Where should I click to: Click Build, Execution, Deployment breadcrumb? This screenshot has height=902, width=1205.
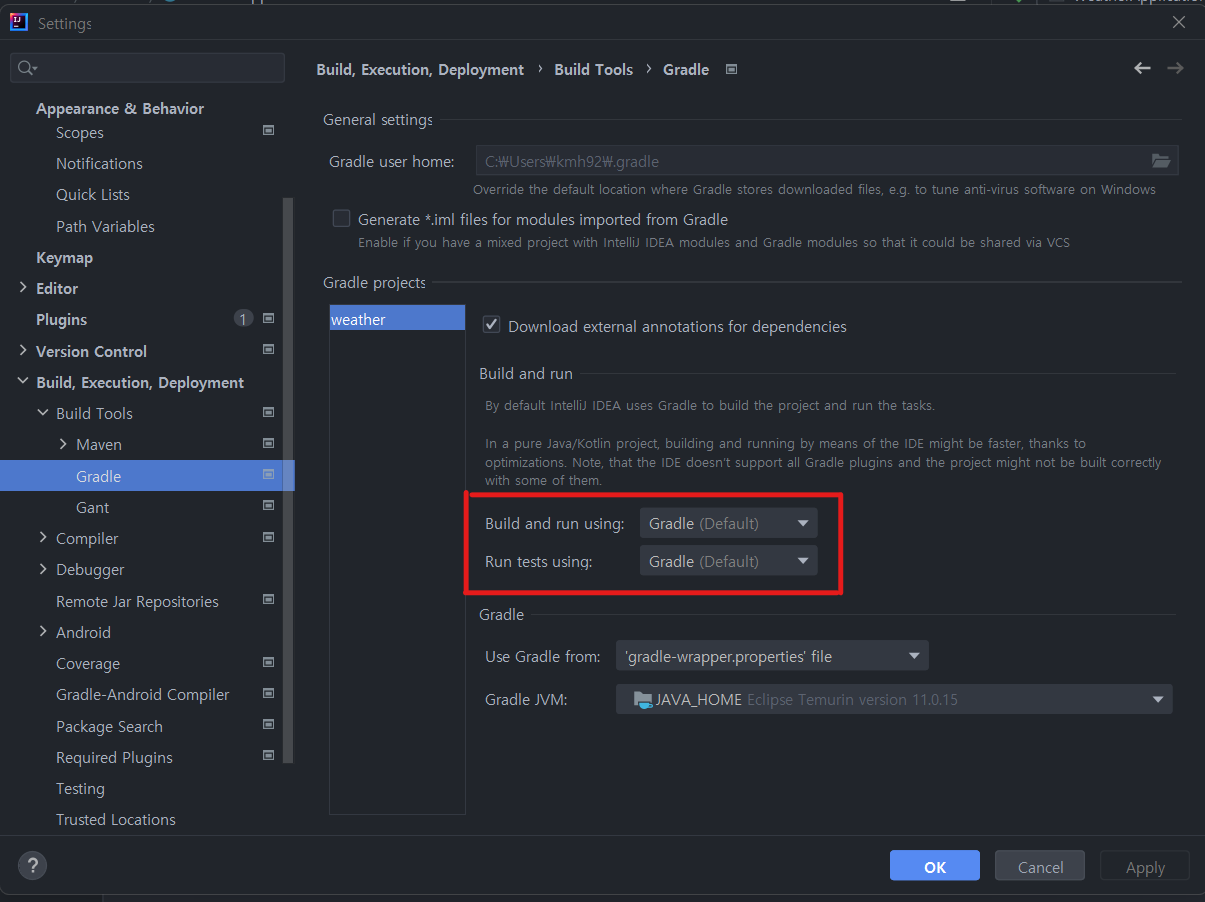coord(420,69)
